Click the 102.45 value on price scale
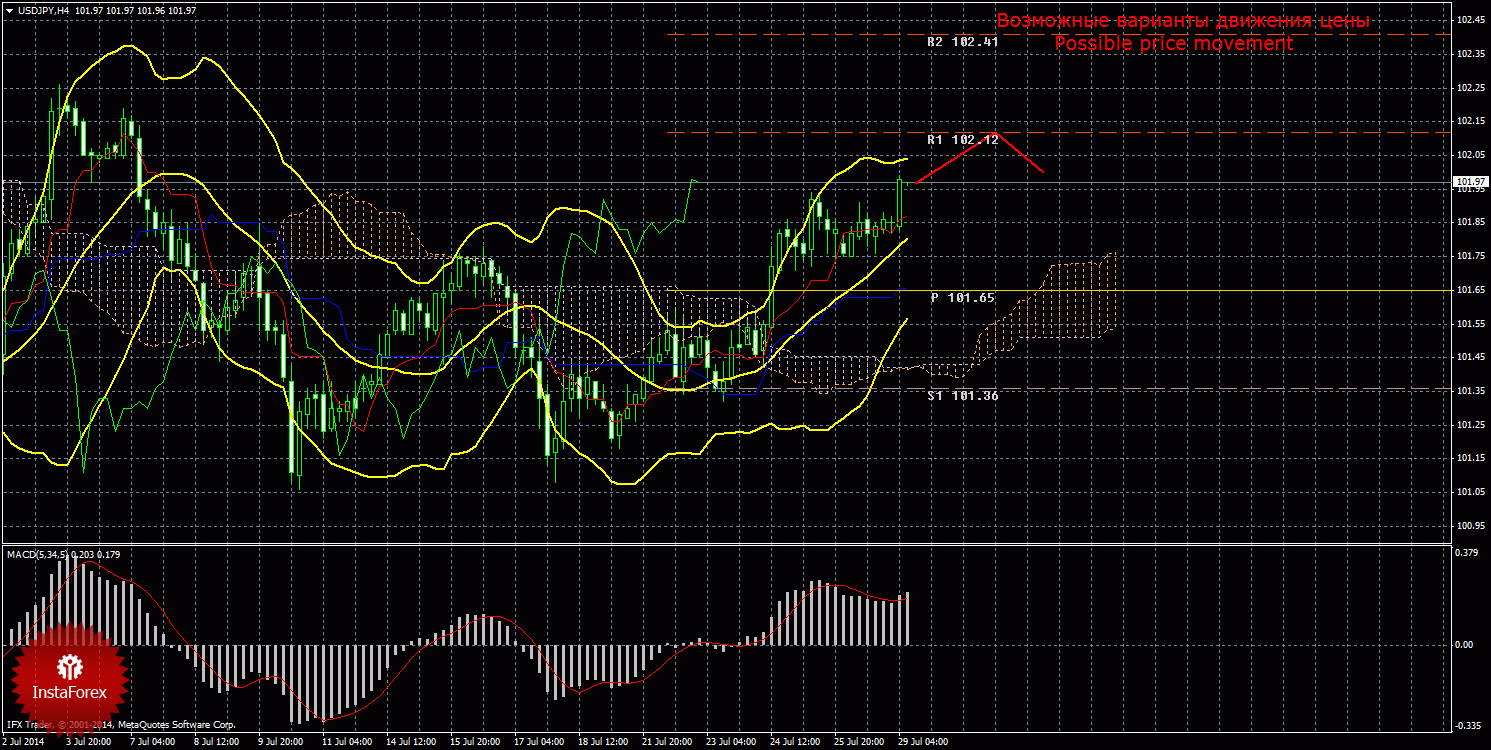This screenshot has width=1491, height=750. tap(1469, 20)
